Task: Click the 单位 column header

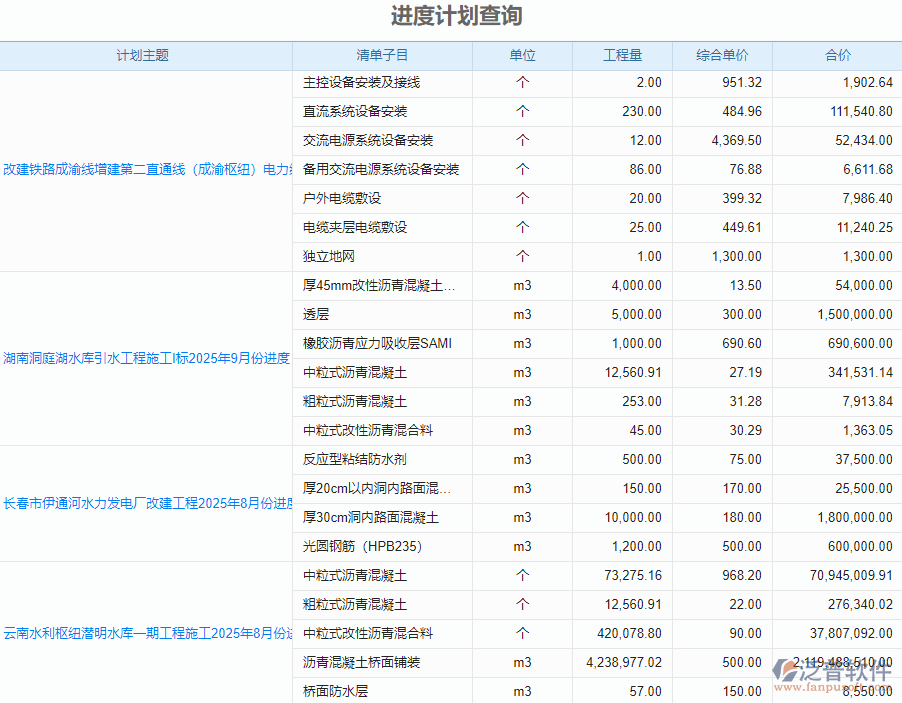Action: click(x=521, y=56)
